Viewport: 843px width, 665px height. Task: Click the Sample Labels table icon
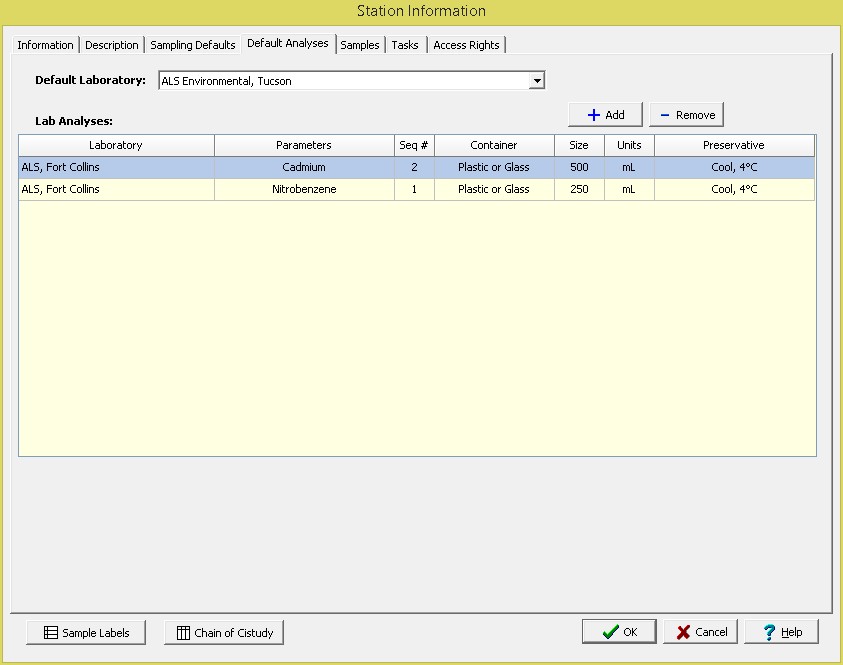50,633
